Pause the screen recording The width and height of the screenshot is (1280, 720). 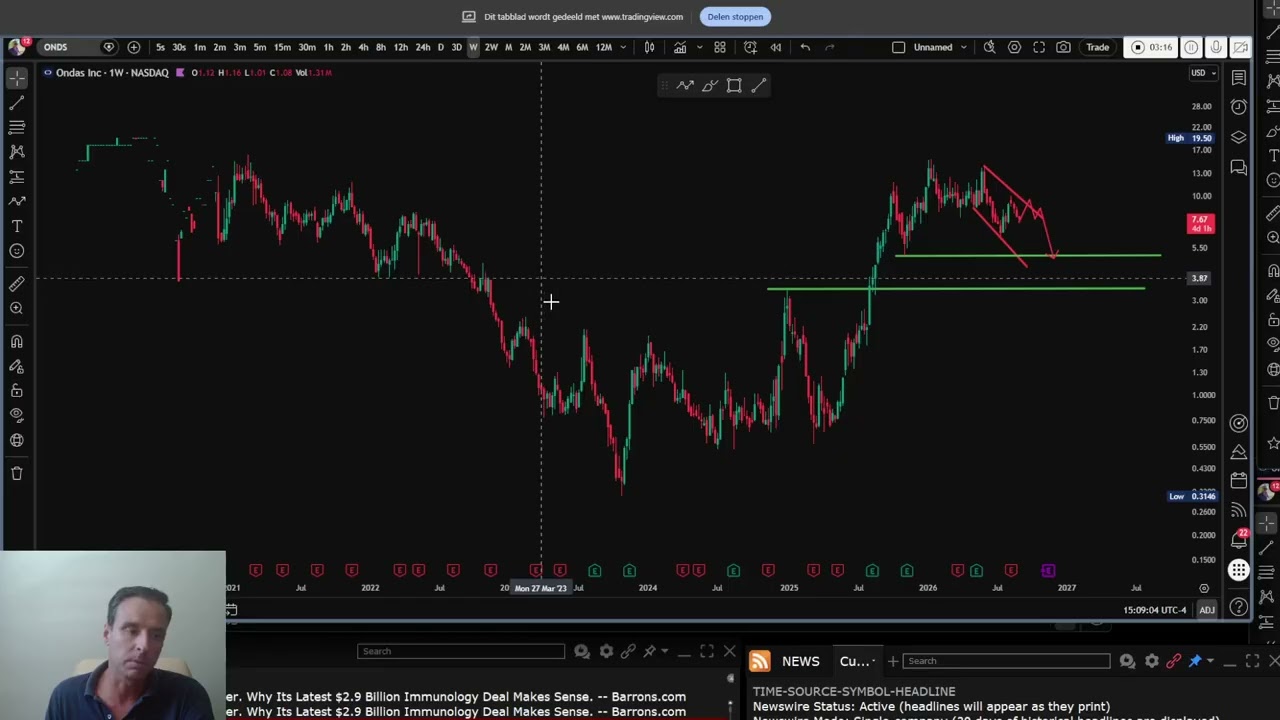tap(1191, 47)
